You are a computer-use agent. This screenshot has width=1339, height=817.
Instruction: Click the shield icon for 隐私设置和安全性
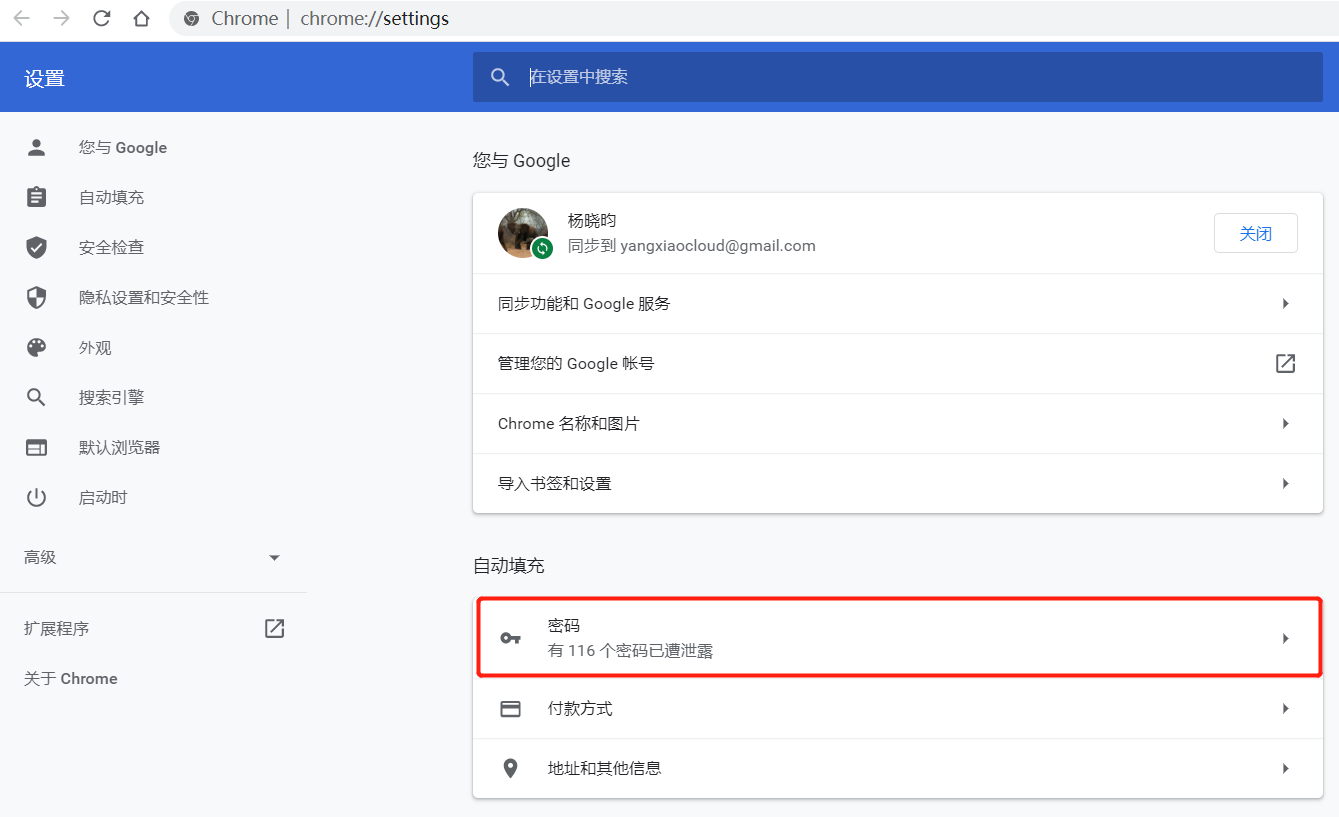[37, 297]
